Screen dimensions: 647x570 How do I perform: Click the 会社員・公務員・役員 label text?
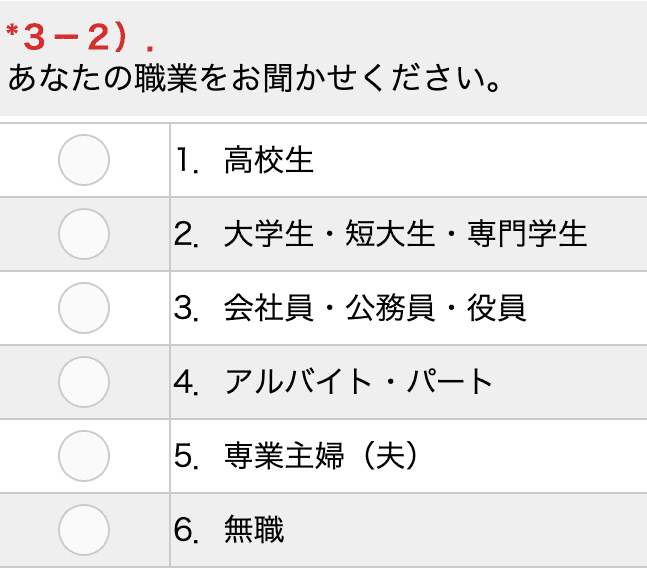[375, 308]
